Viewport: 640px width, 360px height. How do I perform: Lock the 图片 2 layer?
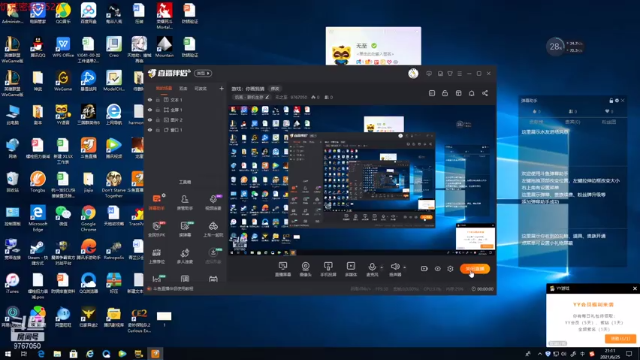(x=158, y=120)
